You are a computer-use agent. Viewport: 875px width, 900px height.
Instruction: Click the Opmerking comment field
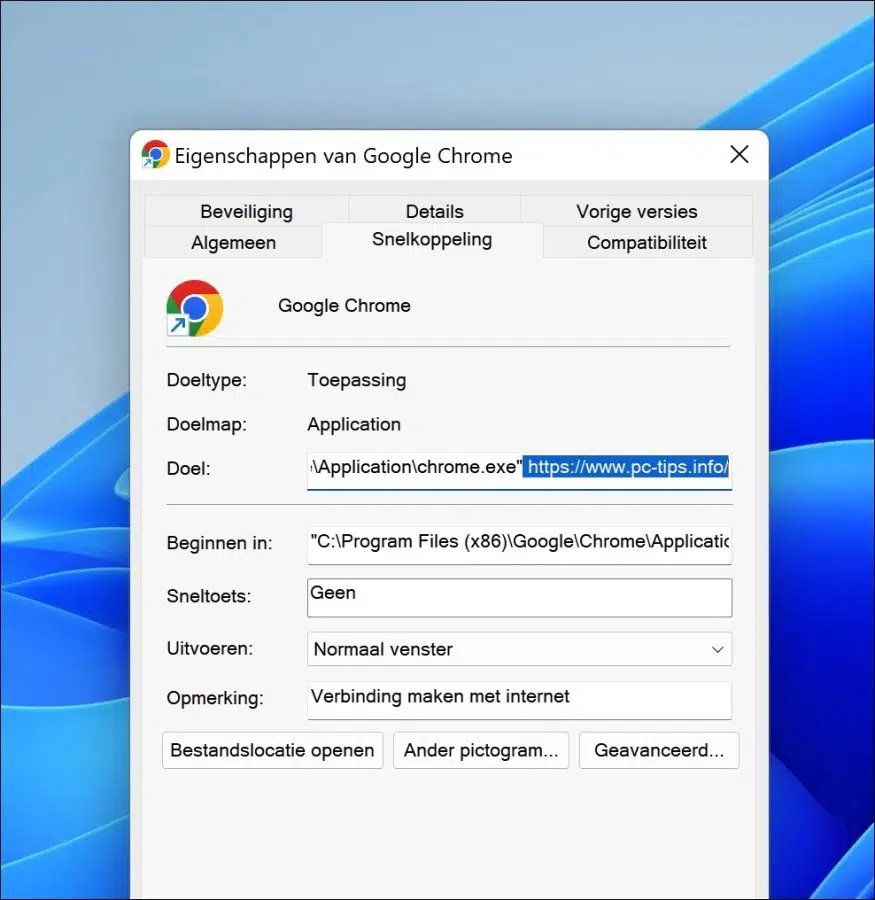519,700
